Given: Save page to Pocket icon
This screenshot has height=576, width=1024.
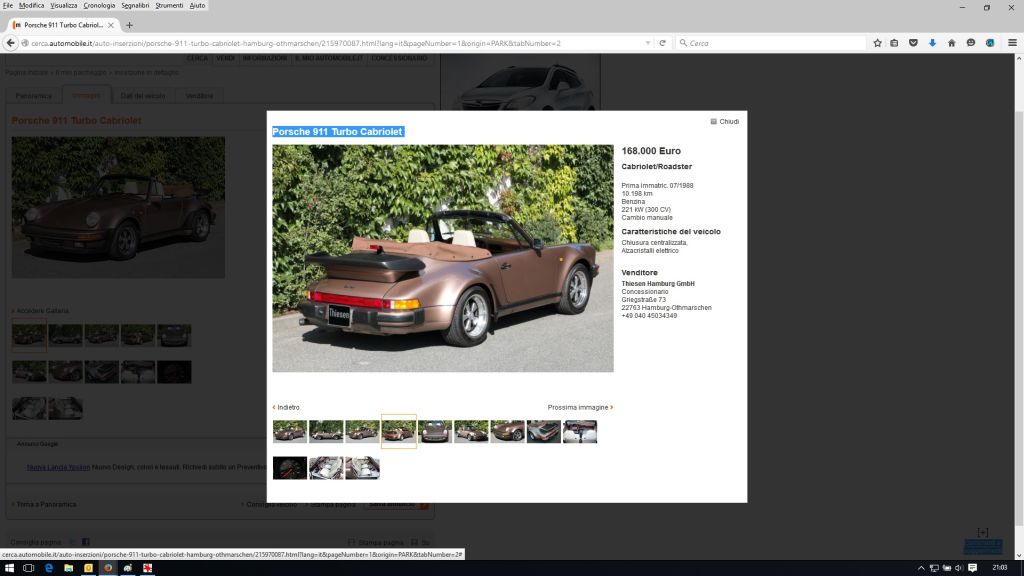Looking at the screenshot, I should pos(913,43).
